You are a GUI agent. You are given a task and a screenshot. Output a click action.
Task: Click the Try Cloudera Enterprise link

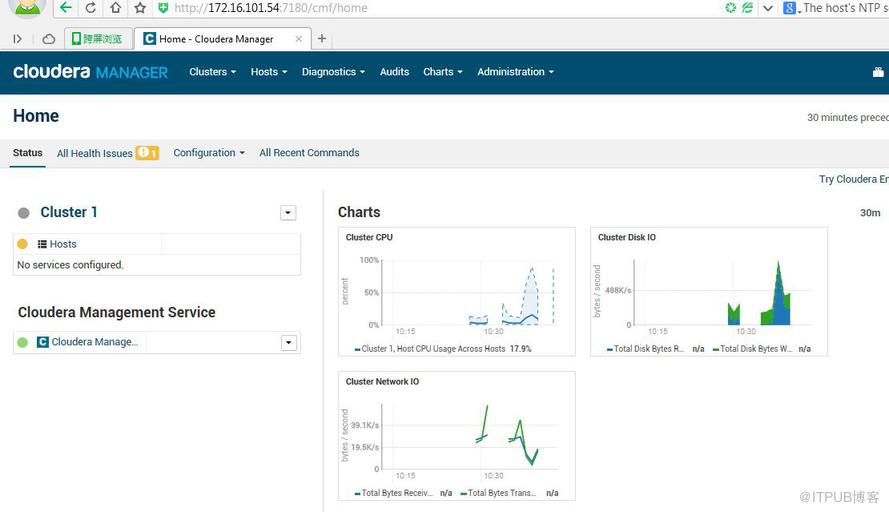853,179
